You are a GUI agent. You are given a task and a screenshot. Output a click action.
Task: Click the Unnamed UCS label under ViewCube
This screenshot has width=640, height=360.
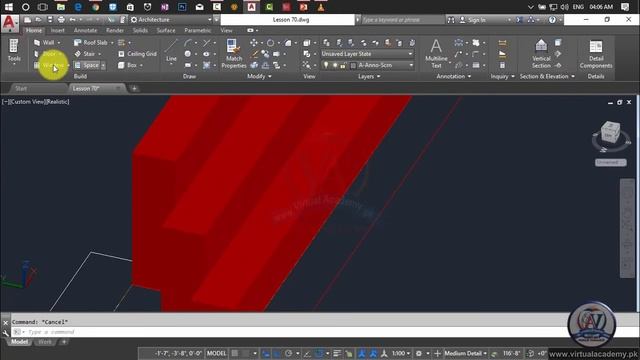(x=610, y=162)
